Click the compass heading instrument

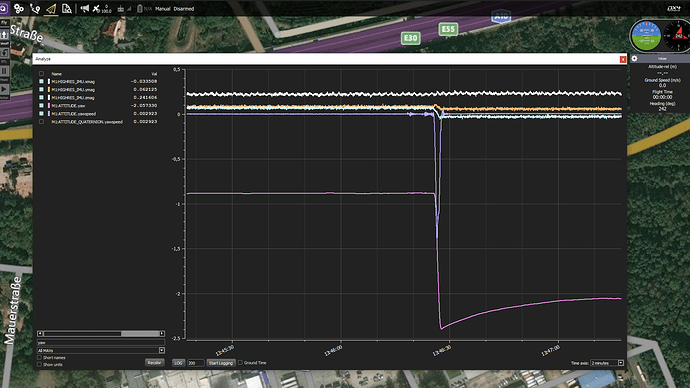678,36
